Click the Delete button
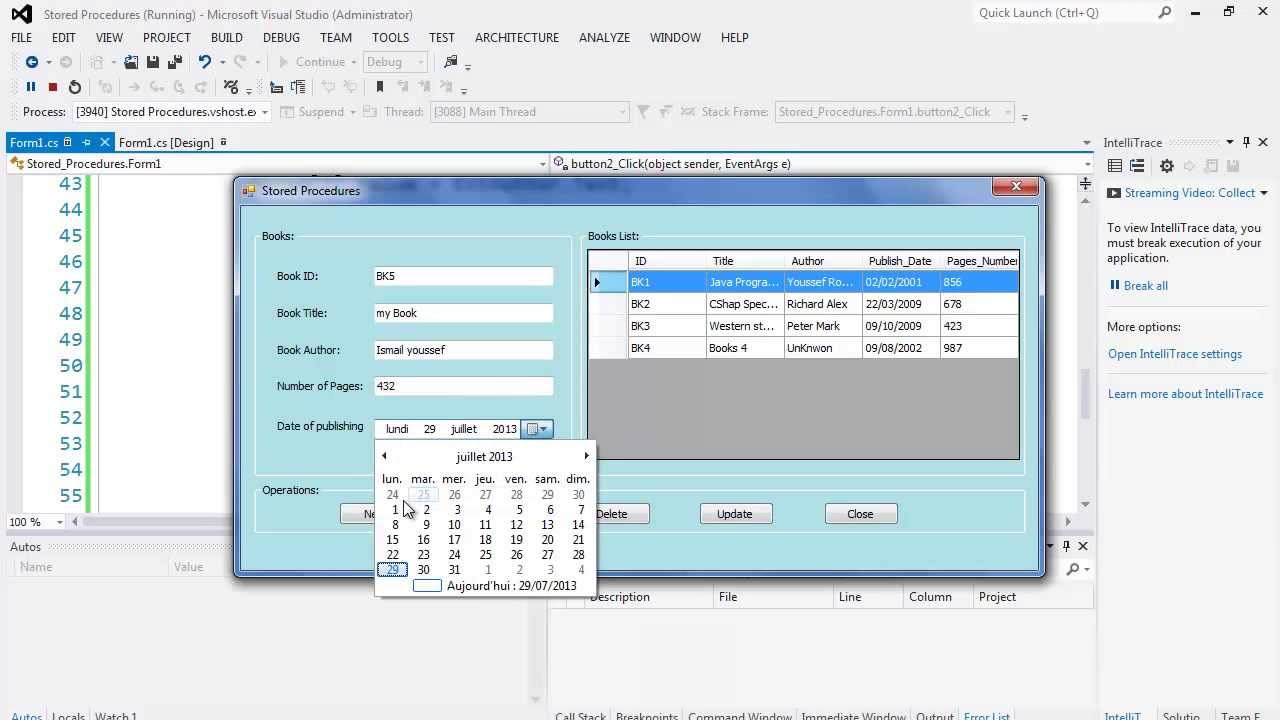The image size is (1280, 720). (x=612, y=514)
